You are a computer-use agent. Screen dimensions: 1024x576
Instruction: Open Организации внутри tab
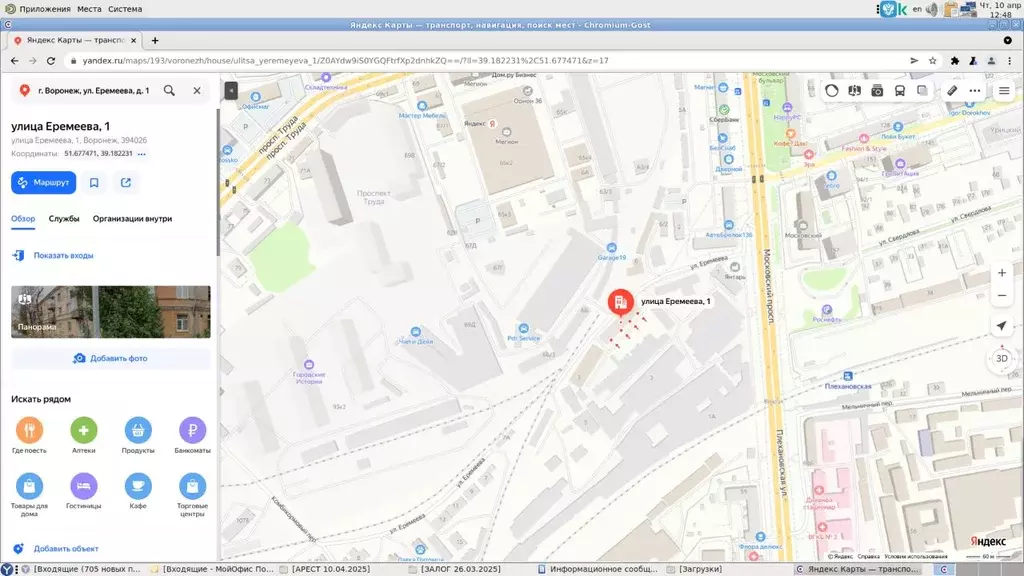[x=133, y=219]
